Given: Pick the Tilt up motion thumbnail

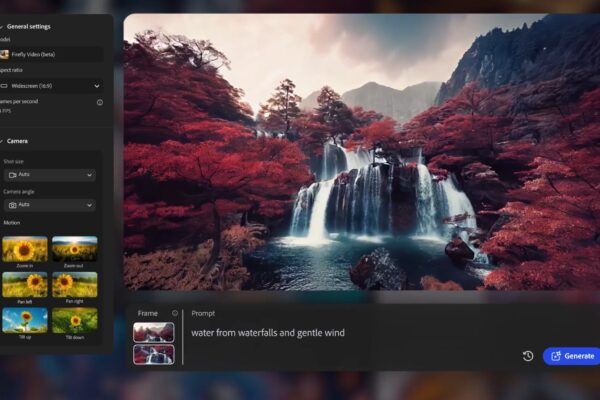Looking at the screenshot, I should (25, 320).
